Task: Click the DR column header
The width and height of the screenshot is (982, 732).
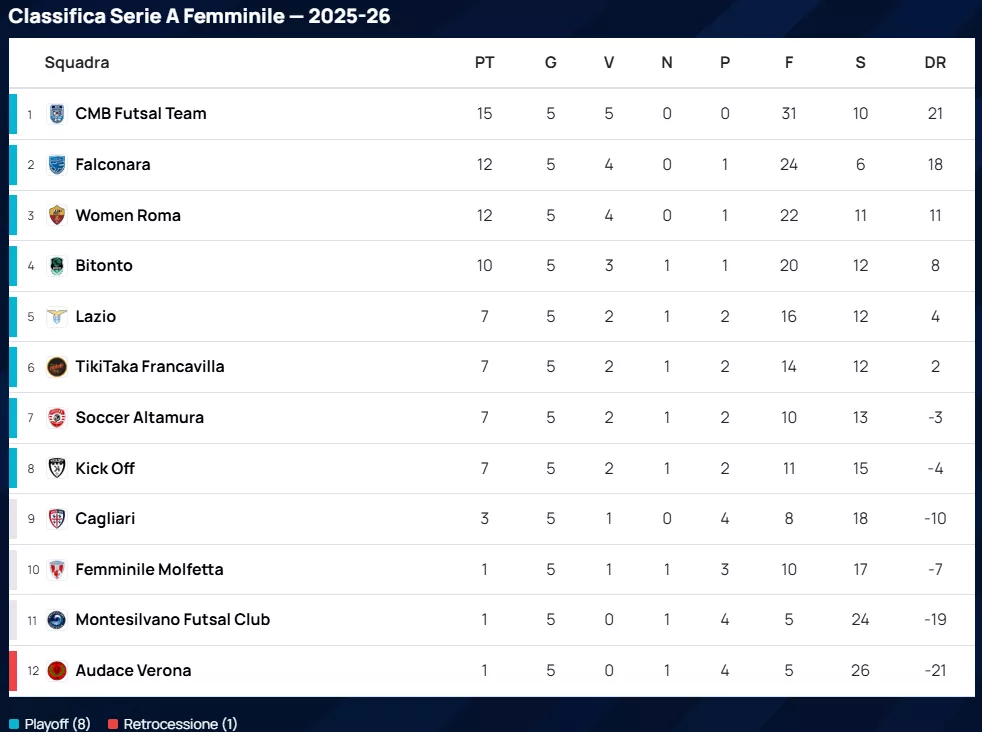Action: pos(935,62)
